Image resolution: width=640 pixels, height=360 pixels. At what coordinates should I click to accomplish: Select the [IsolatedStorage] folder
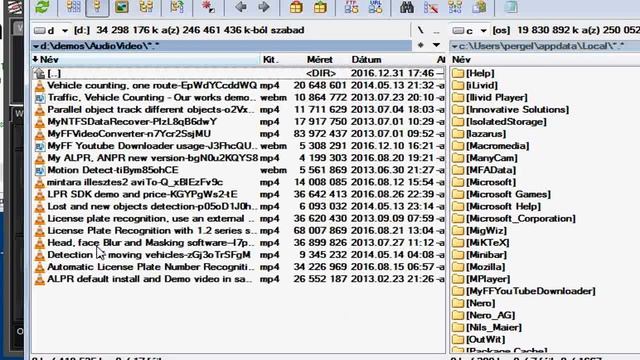[x=506, y=122]
